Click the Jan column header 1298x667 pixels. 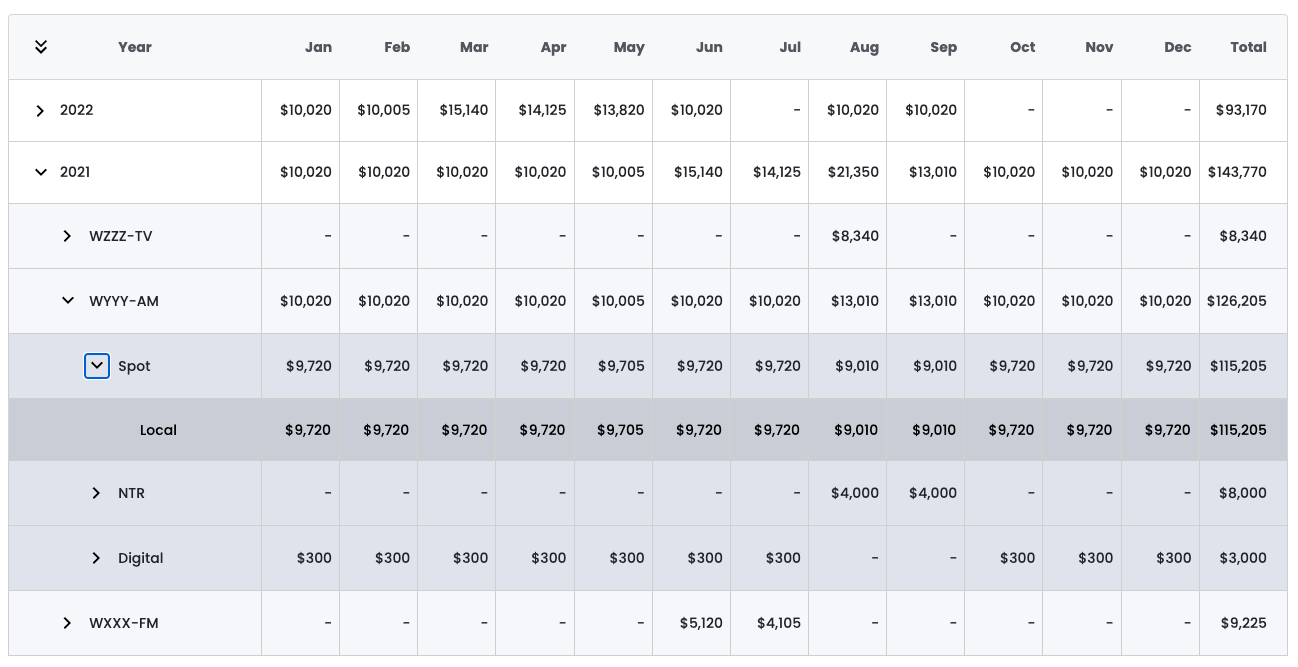click(x=318, y=47)
